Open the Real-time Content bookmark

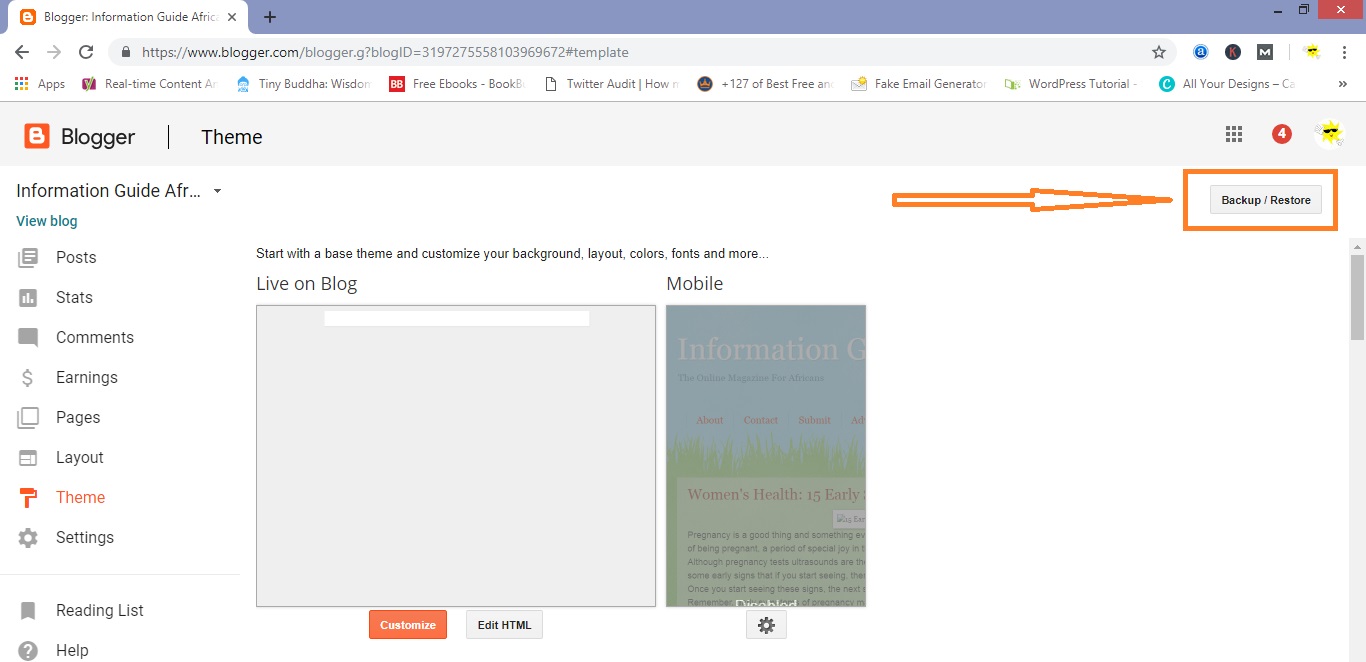pyautogui.click(x=149, y=84)
